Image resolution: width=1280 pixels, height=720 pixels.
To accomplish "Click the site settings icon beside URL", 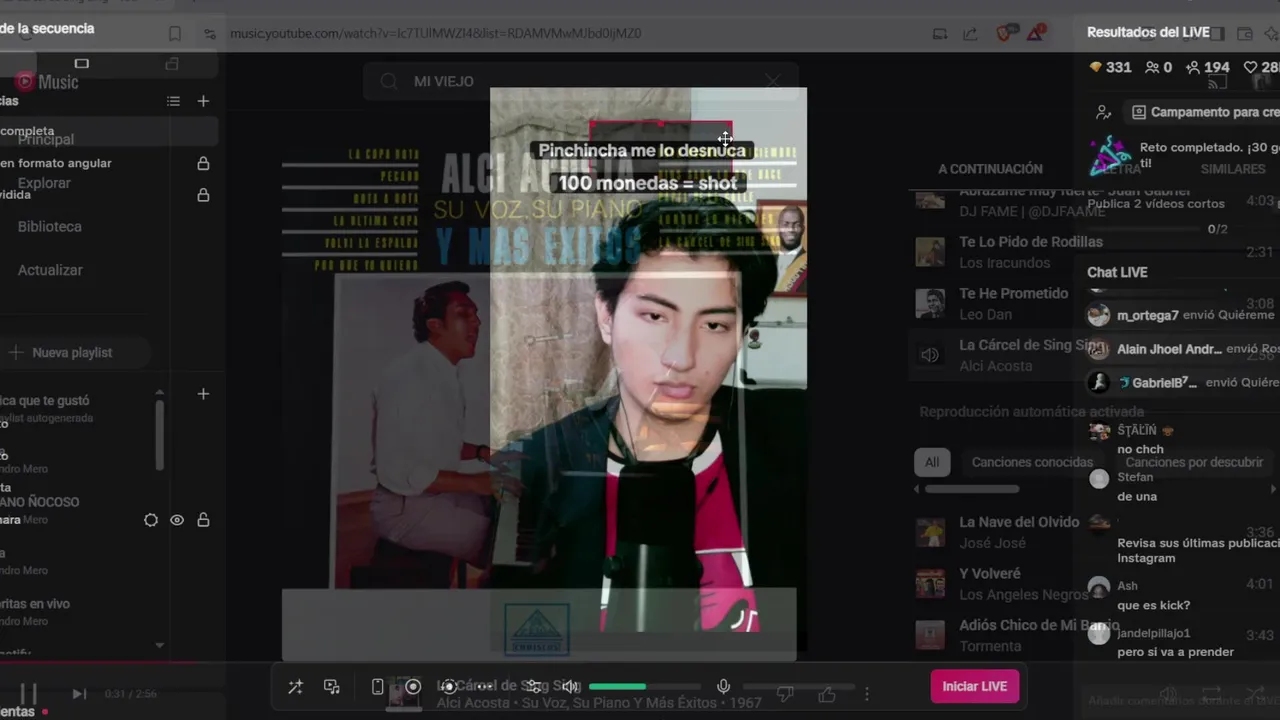I will tap(209, 34).
